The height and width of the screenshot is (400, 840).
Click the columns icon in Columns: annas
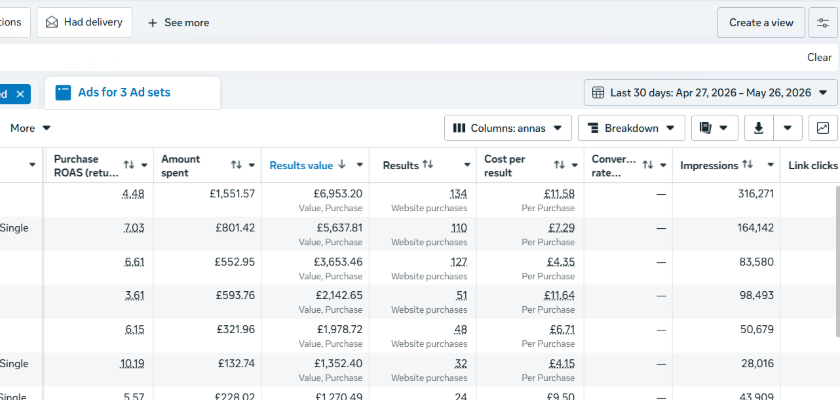[x=459, y=128]
